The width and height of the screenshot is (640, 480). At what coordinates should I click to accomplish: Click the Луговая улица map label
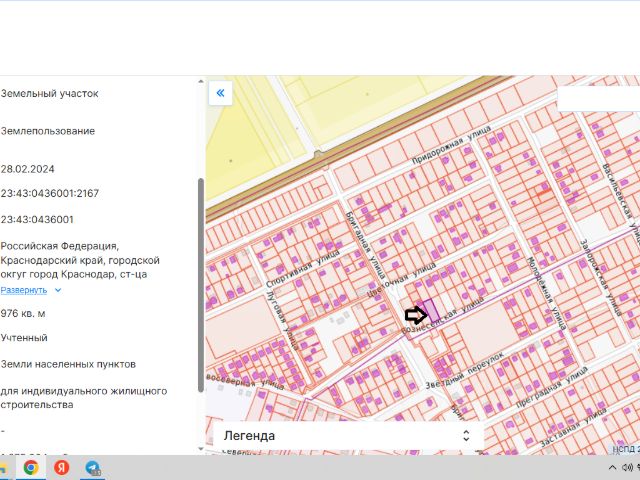pos(282,321)
